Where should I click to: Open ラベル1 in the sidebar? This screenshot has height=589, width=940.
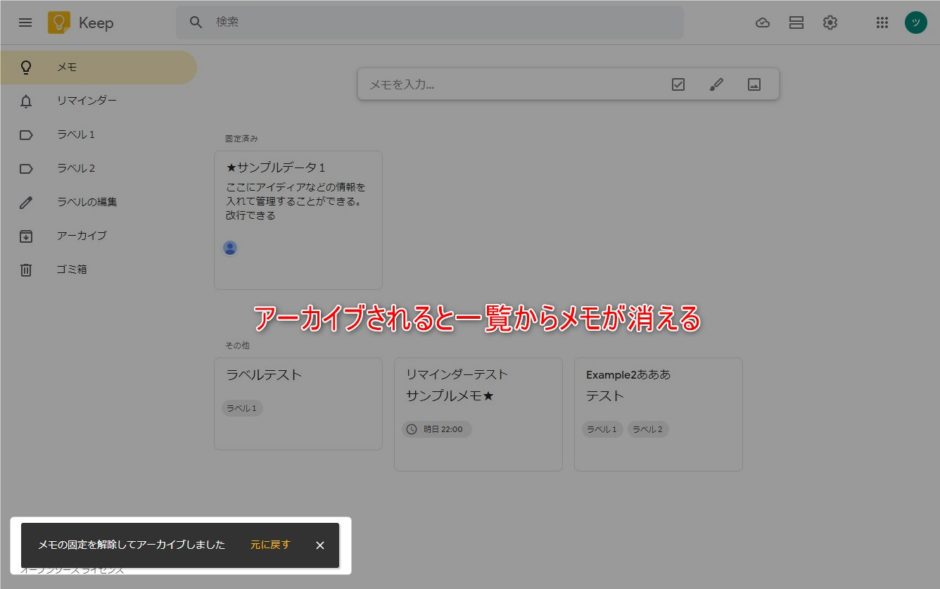pyautogui.click(x=76, y=135)
